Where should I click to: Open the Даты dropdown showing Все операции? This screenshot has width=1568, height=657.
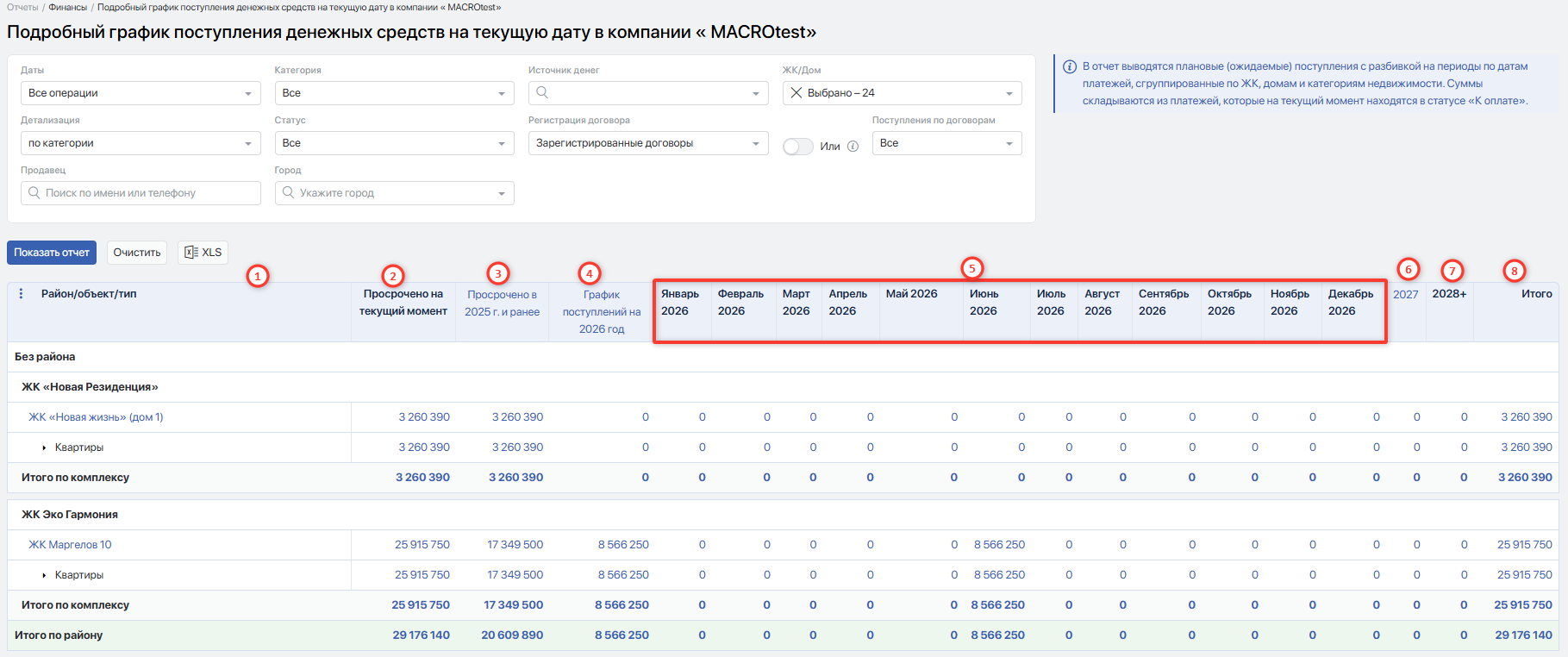tap(141, 93)
